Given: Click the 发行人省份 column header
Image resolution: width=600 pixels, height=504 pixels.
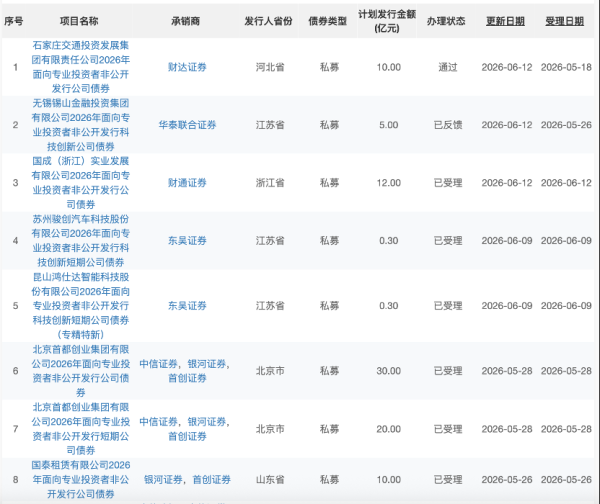Looking at the screenshot, I should 268,21.
